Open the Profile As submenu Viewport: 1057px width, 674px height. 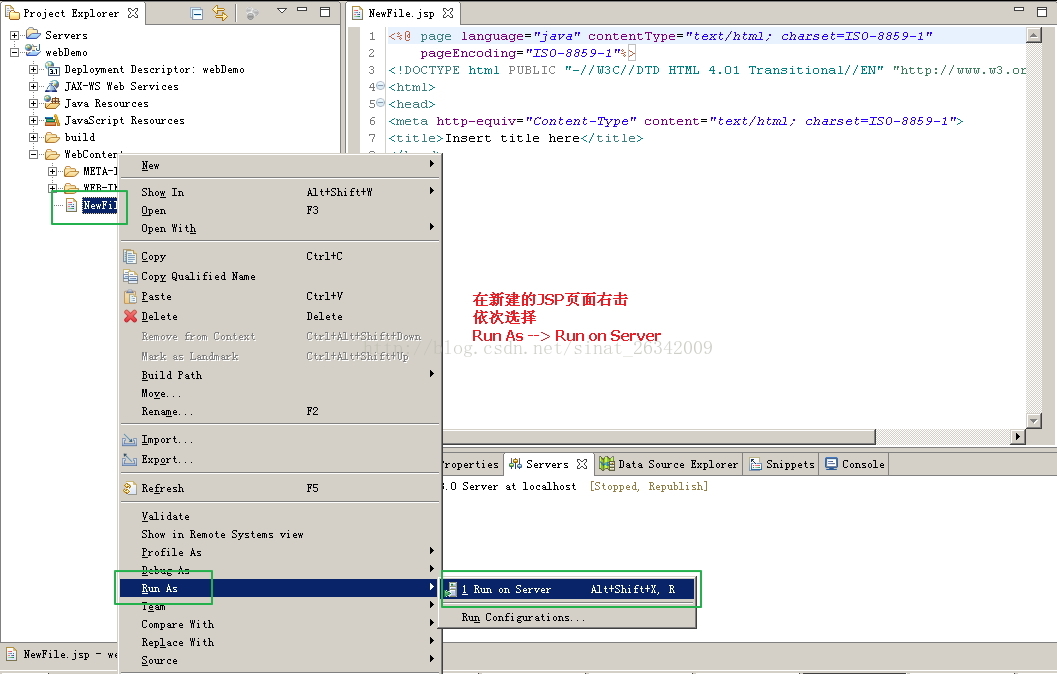[x=280, y=552]
